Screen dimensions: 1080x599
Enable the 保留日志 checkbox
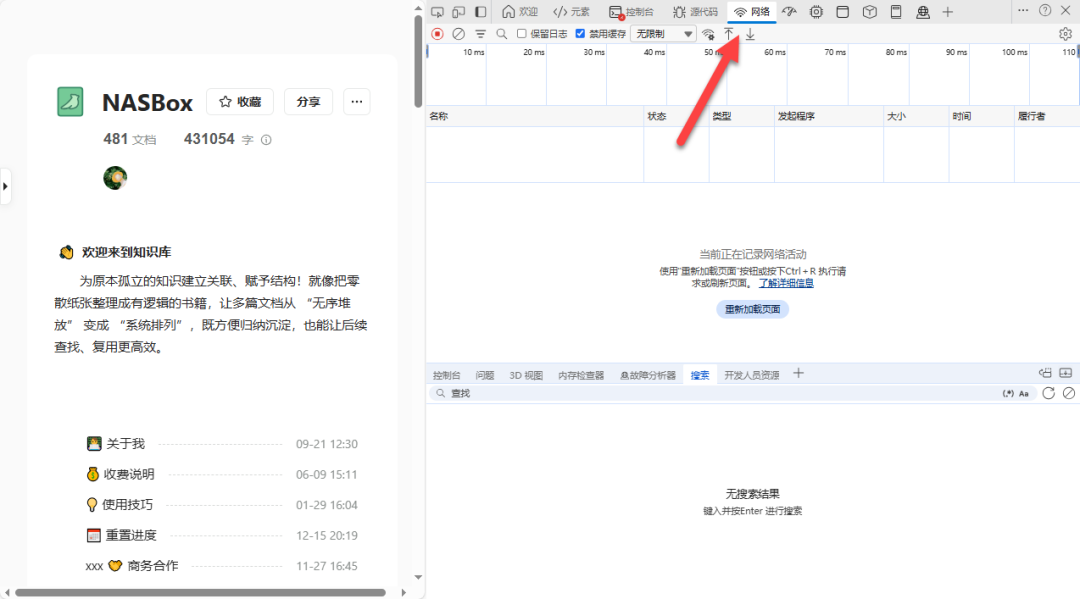point(521,33)
